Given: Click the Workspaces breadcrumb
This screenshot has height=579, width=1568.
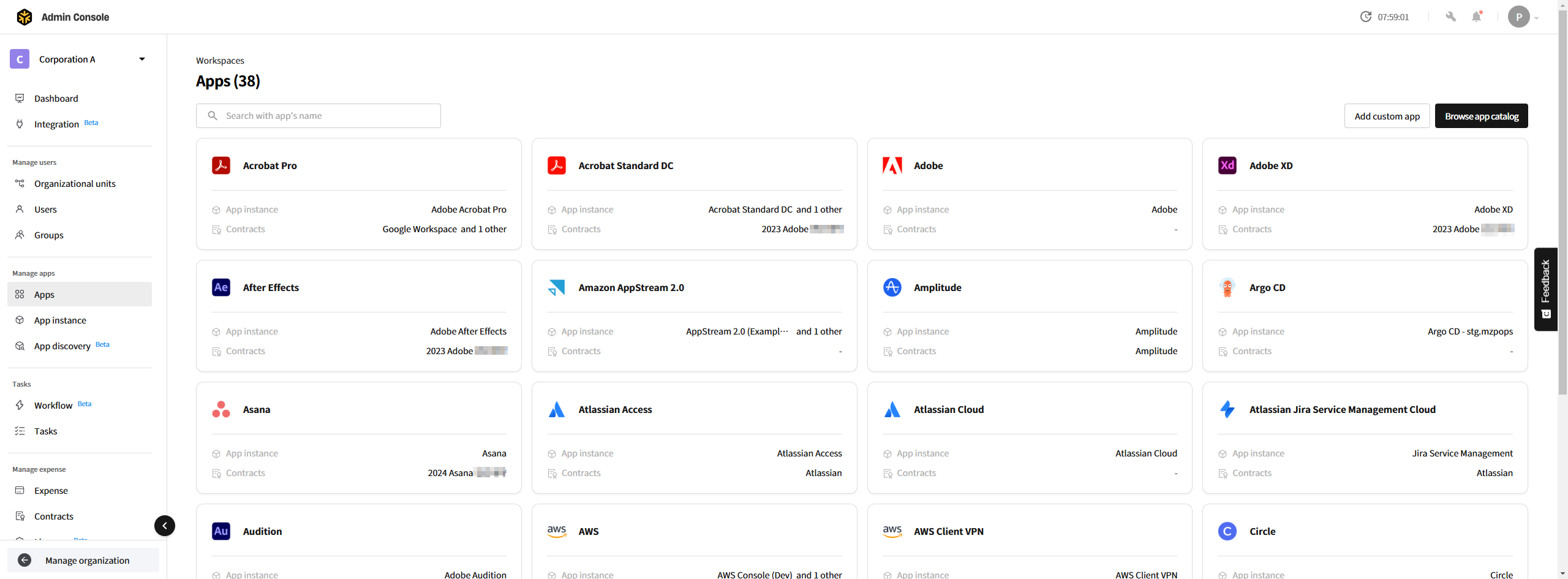Looking at the screenshot, I should click(x=220, y=61).
